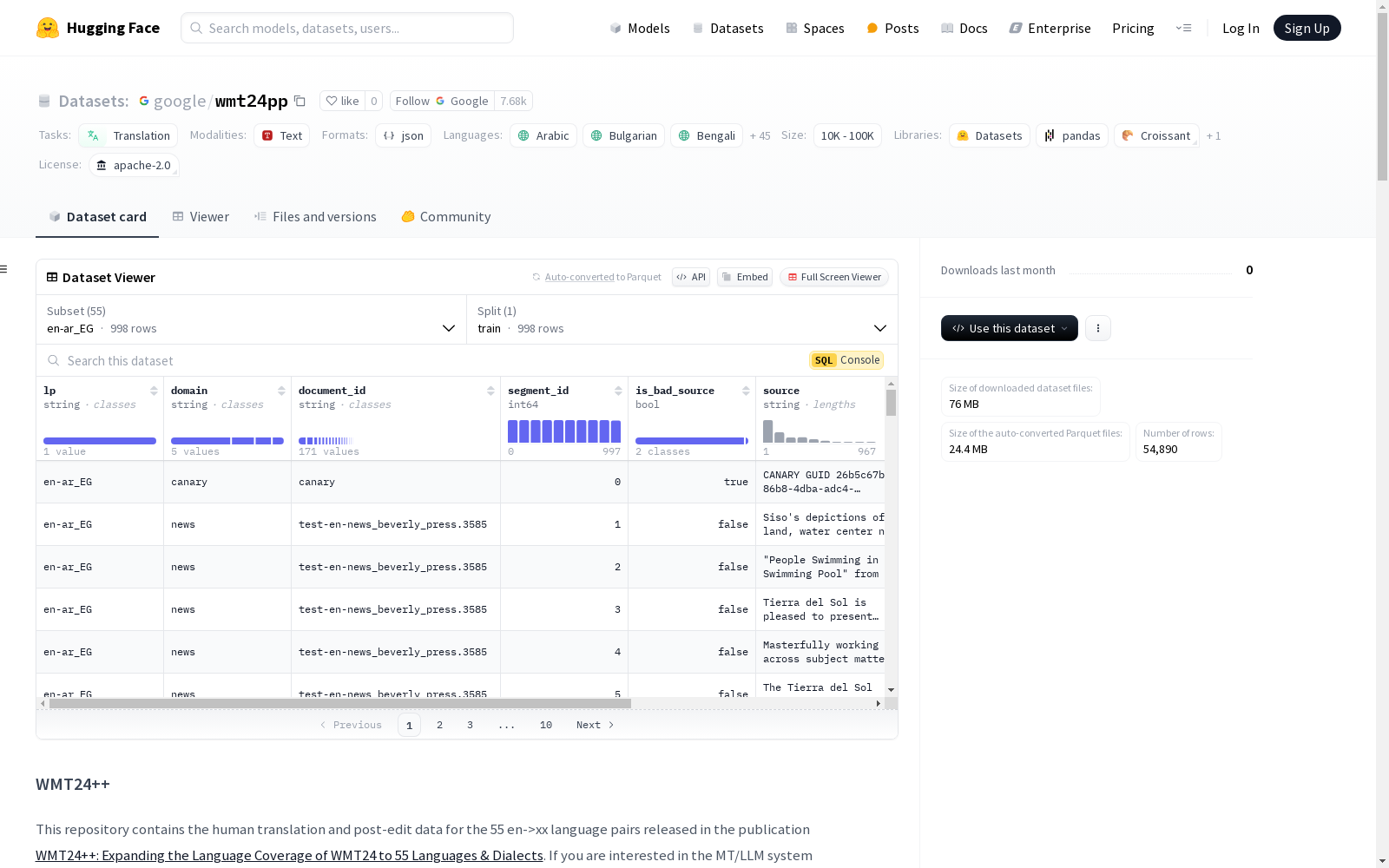
Task: Open Docs in top navigation
Action: coord(964,28)
